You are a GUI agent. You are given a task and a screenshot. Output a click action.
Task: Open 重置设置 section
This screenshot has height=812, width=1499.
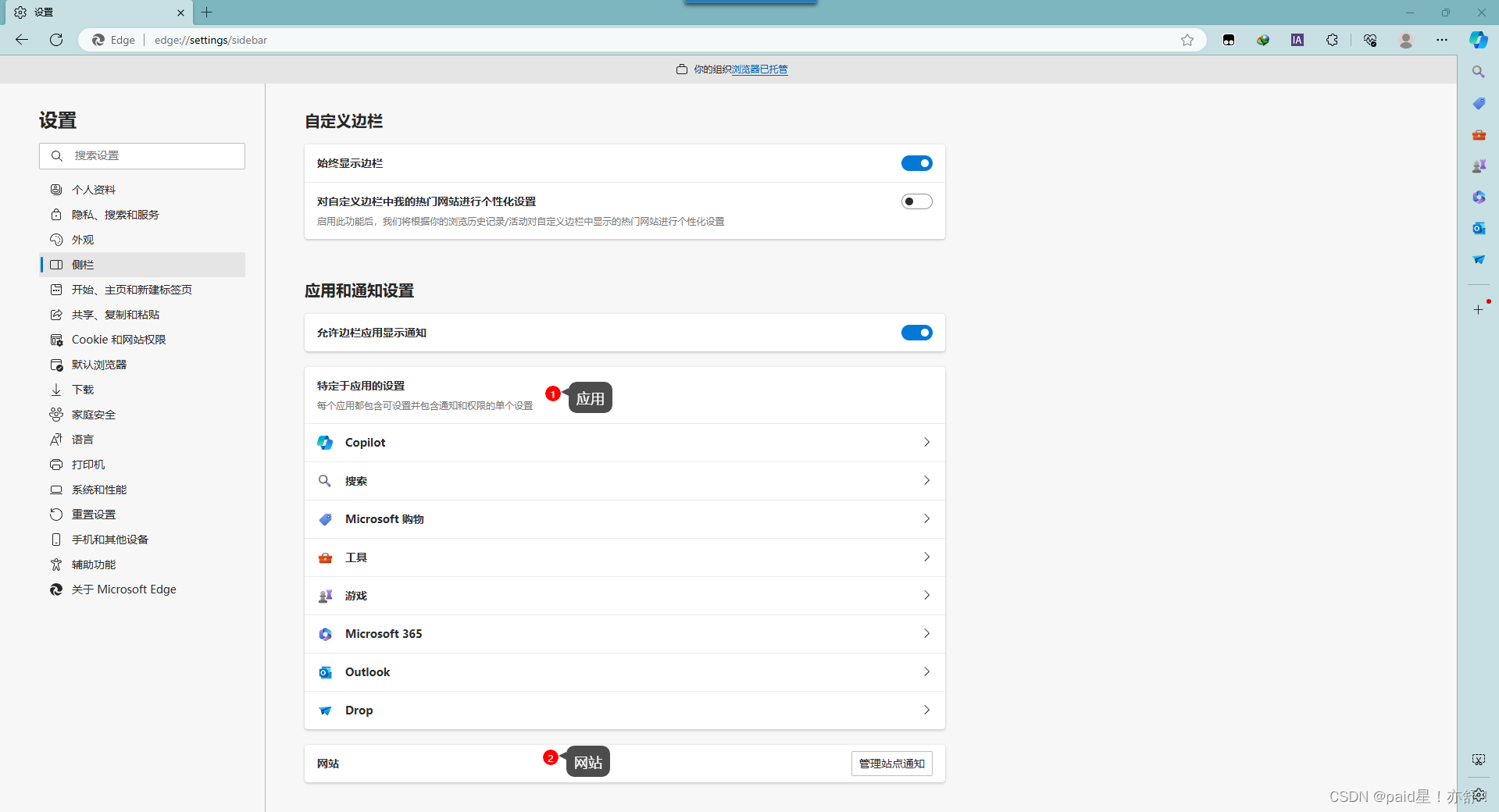click(142, 515)
